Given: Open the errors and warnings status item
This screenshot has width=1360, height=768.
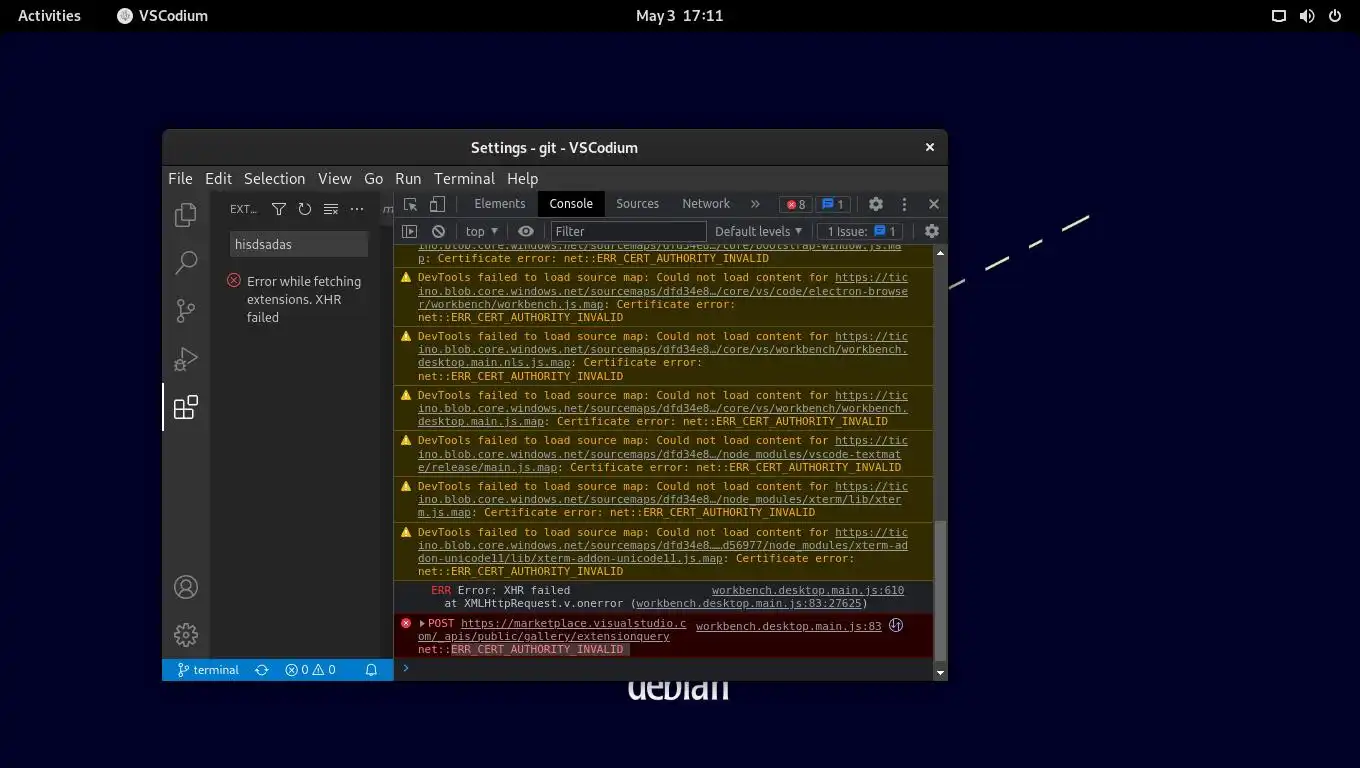Looking at the screenshot, I should pyautogui.click(x=310, y=670).
